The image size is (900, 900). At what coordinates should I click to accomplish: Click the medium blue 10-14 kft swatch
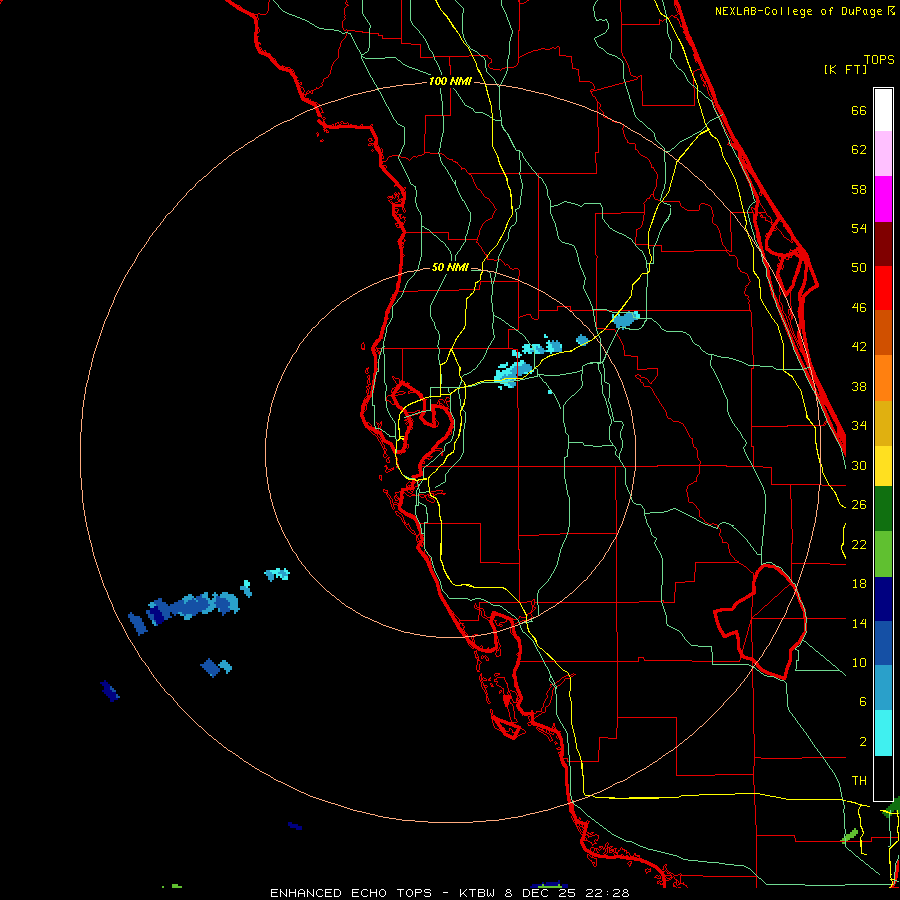tap(883, 643)
